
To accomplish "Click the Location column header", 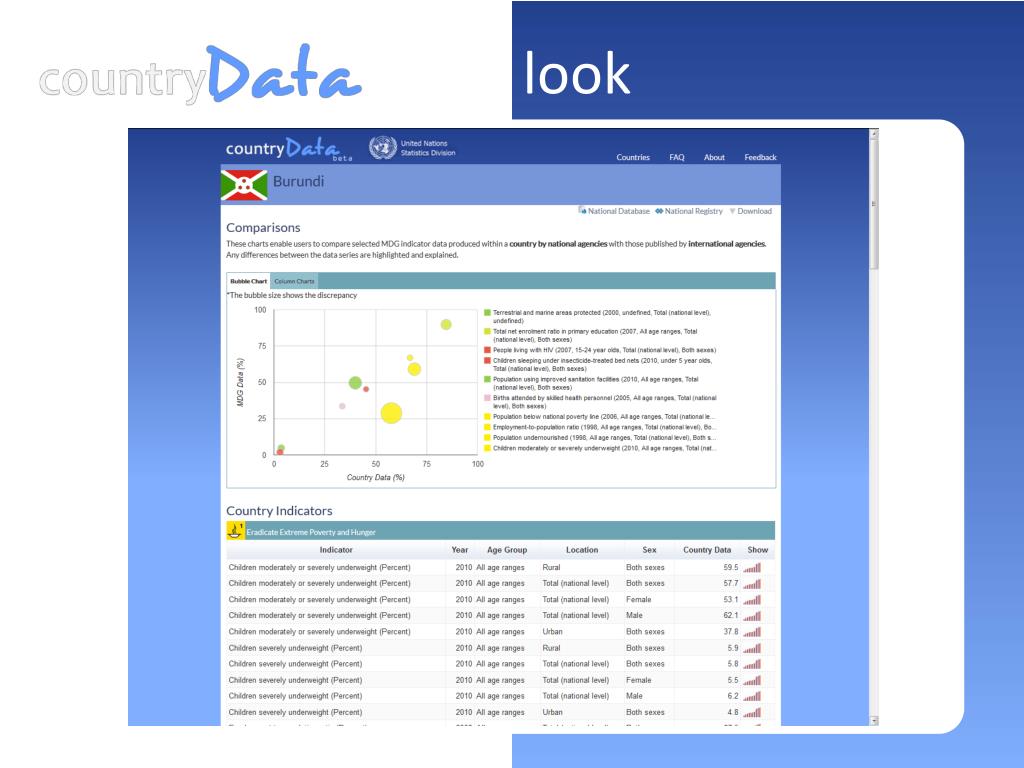I will coord(582,550).
